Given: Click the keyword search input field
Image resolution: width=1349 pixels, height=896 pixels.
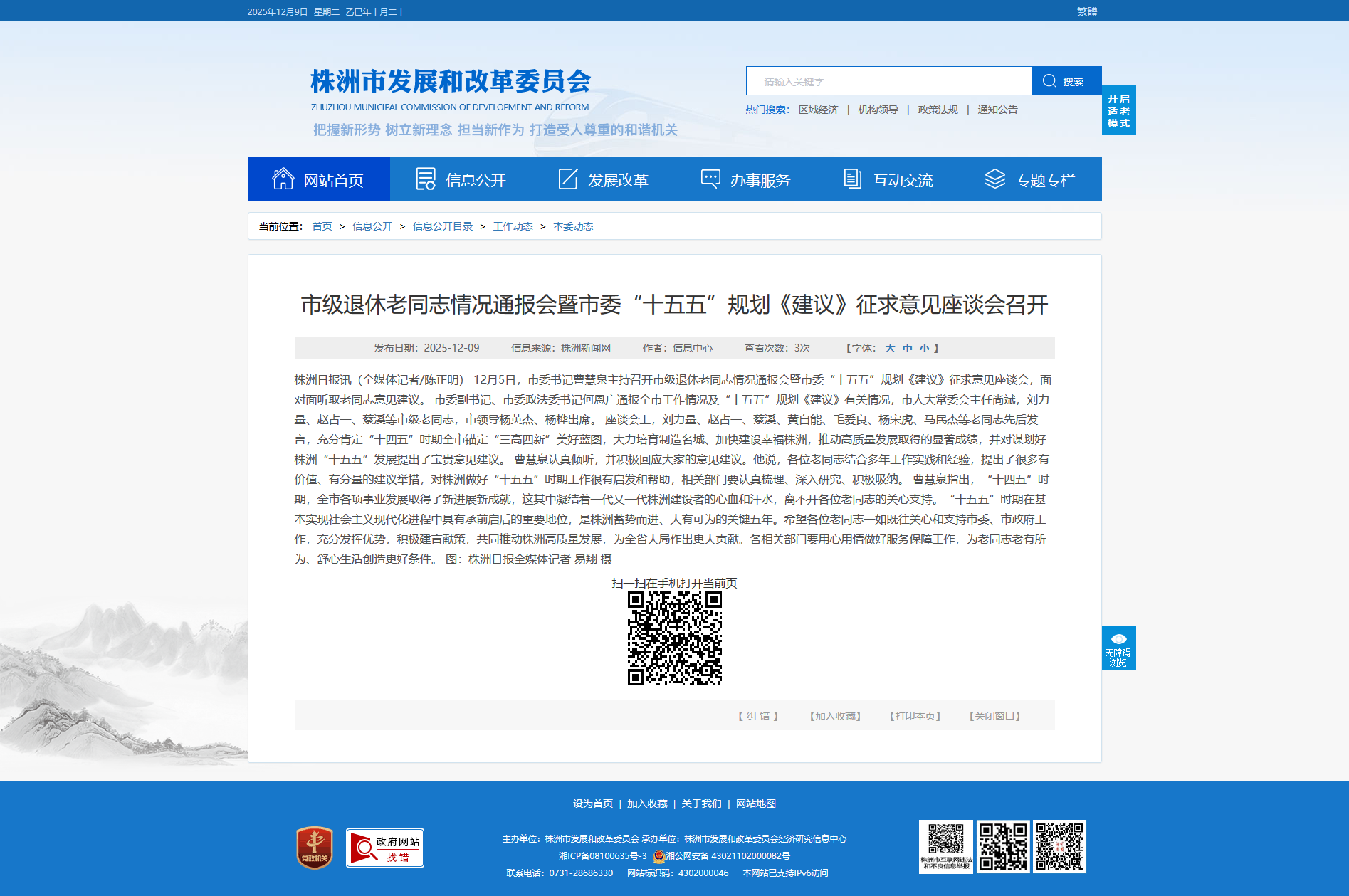Looking at the screenshot, I should (x=888, y=81).
